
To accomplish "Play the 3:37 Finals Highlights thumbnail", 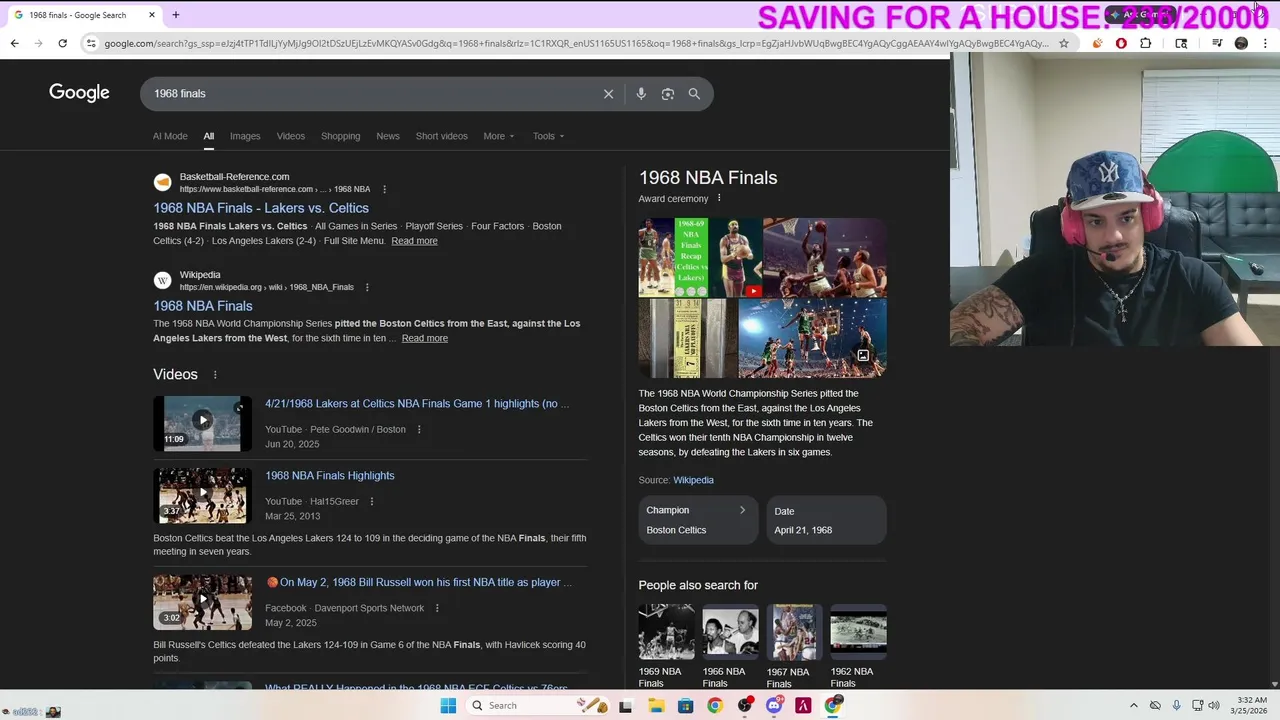I will point(202,496).
